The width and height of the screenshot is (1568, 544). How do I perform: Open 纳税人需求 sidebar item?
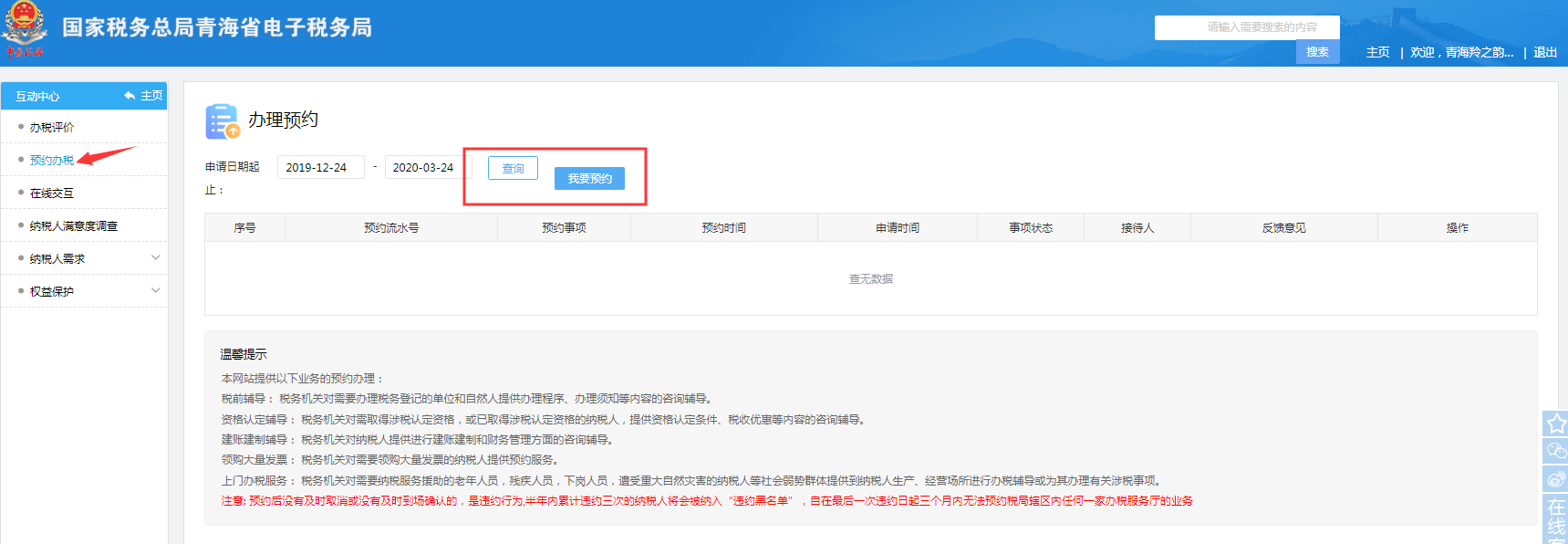(57, 259)
